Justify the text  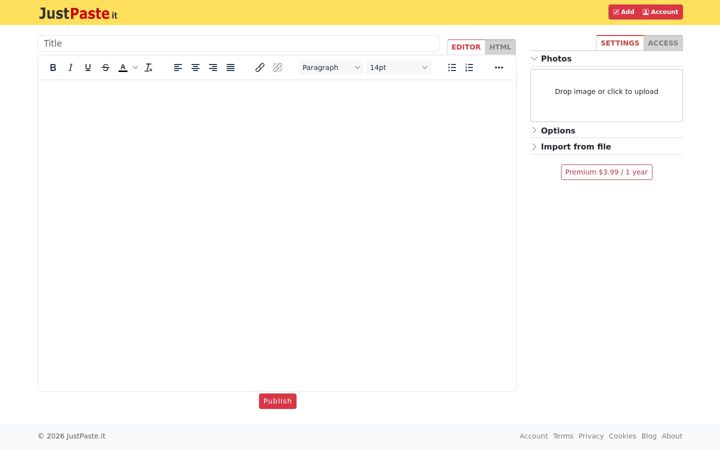(x=231, y=68)
